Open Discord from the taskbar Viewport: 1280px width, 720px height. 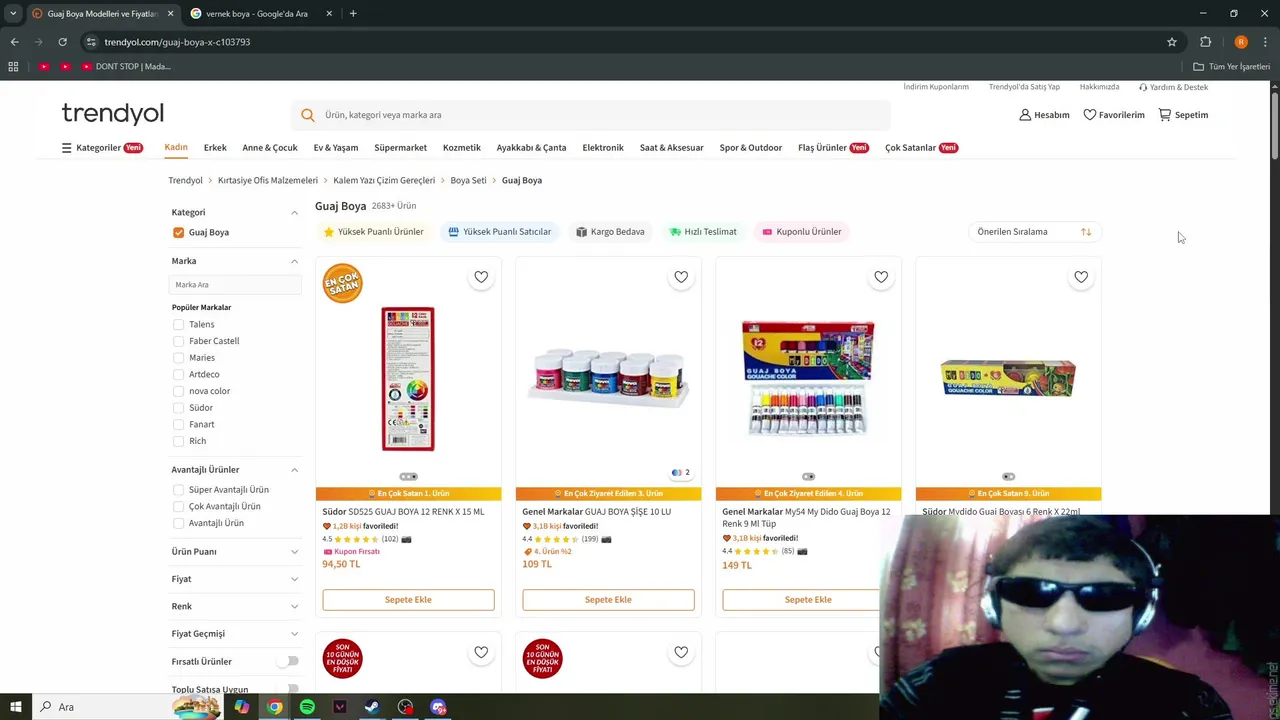[x=438, y=707]
